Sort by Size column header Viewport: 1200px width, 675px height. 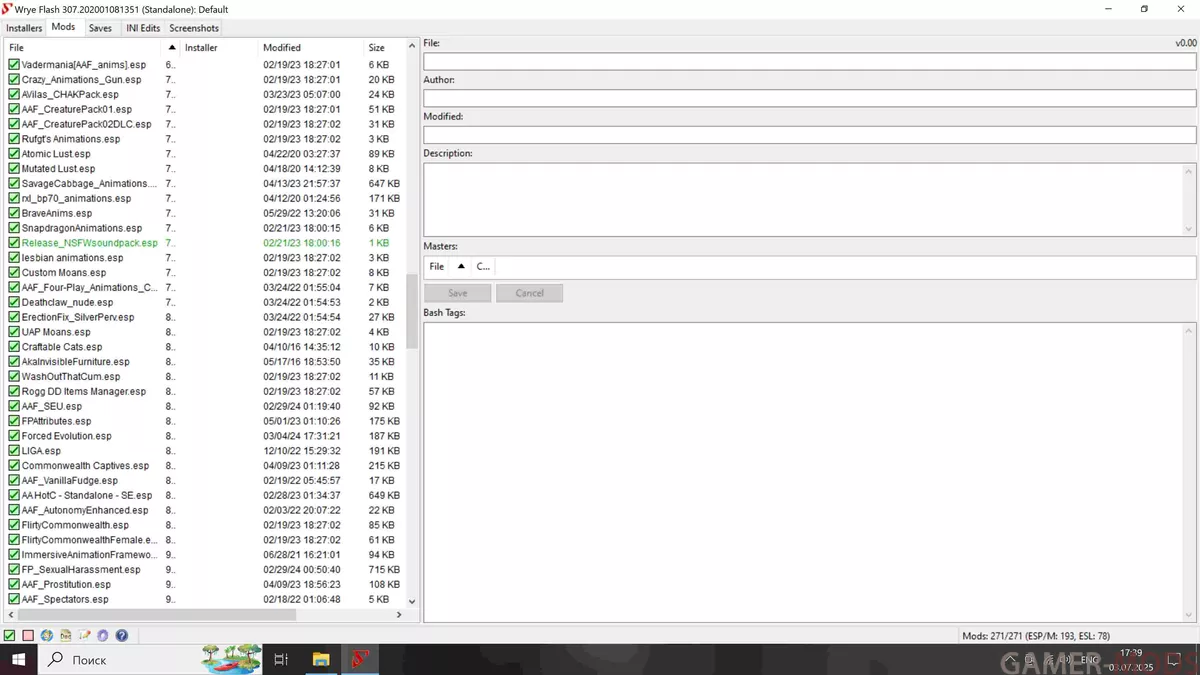384,47
